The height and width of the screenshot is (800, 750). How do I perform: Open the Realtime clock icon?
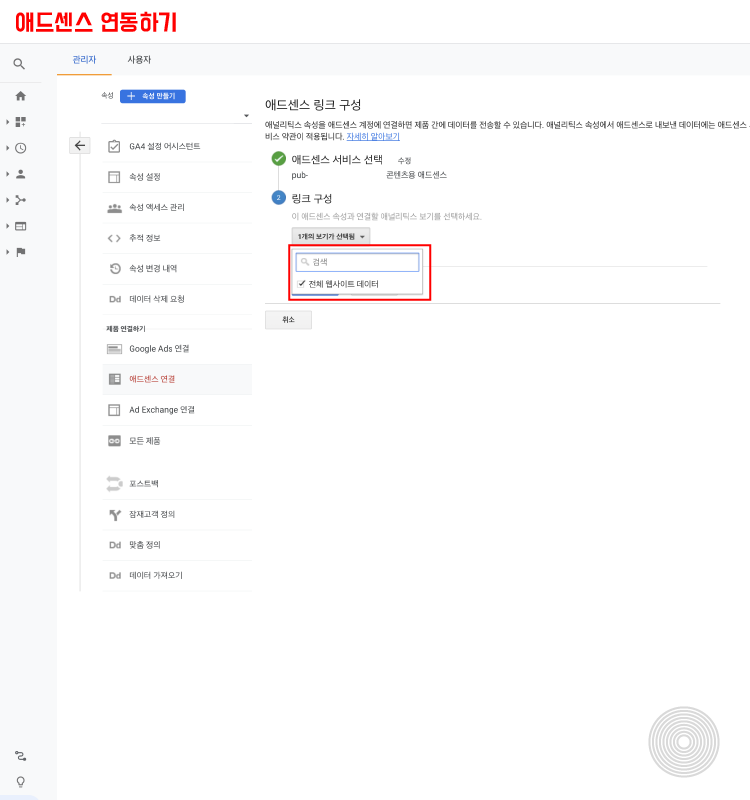coord(20,148)
